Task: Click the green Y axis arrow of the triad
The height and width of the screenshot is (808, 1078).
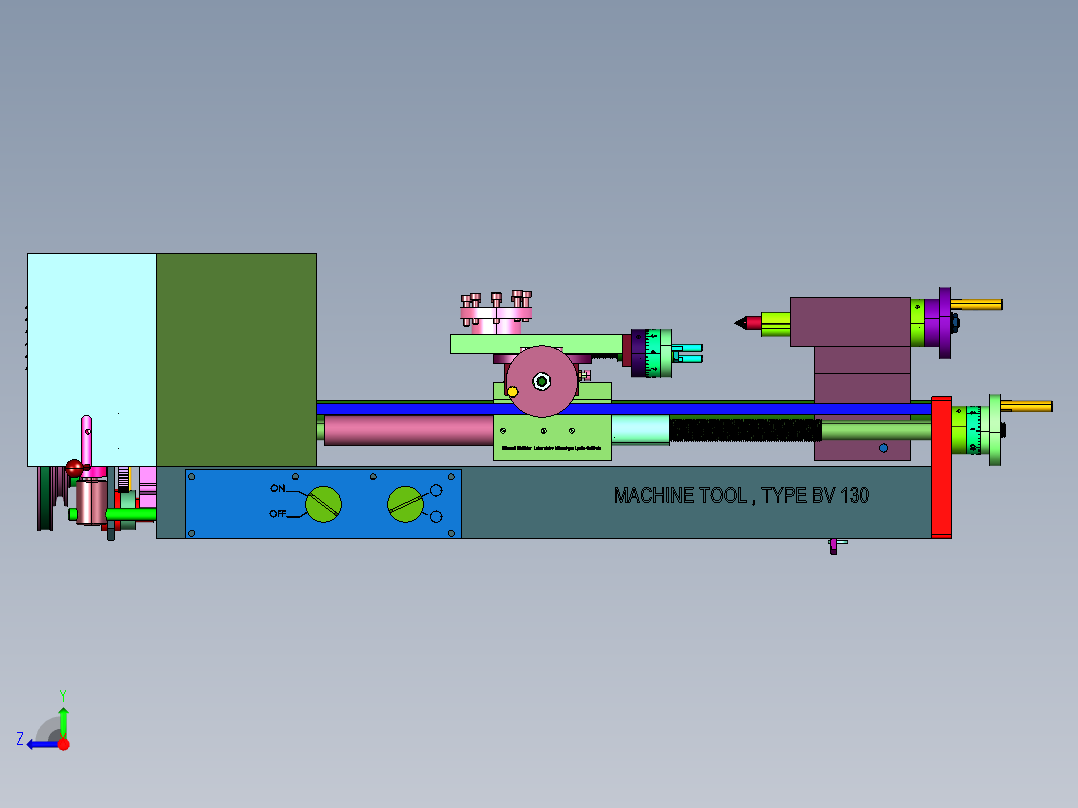Action: [63, 721]
